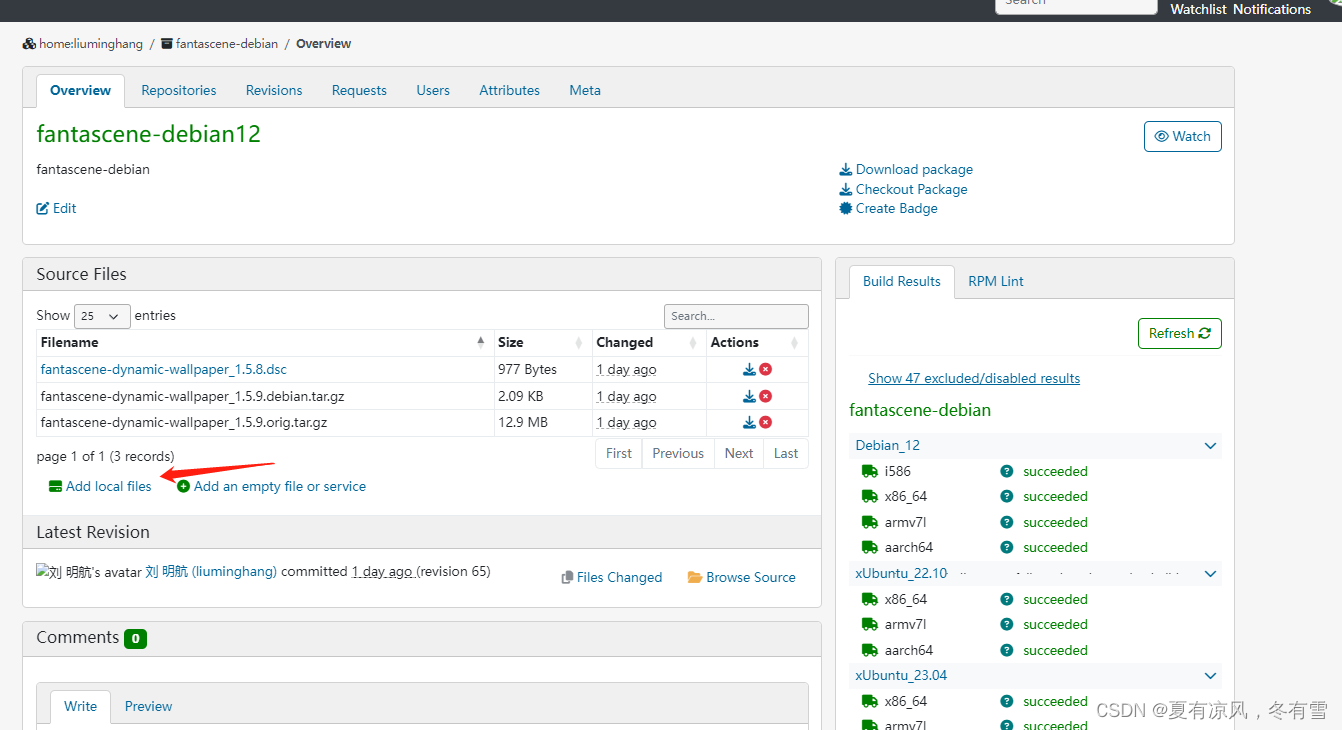Click the help icon for xUbuntu_22.10 armv7l status

click(x=1006, y=624)
